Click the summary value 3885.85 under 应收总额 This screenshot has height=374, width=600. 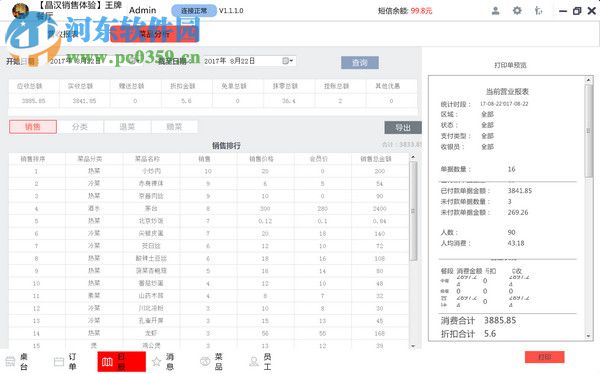pos(33,101)
